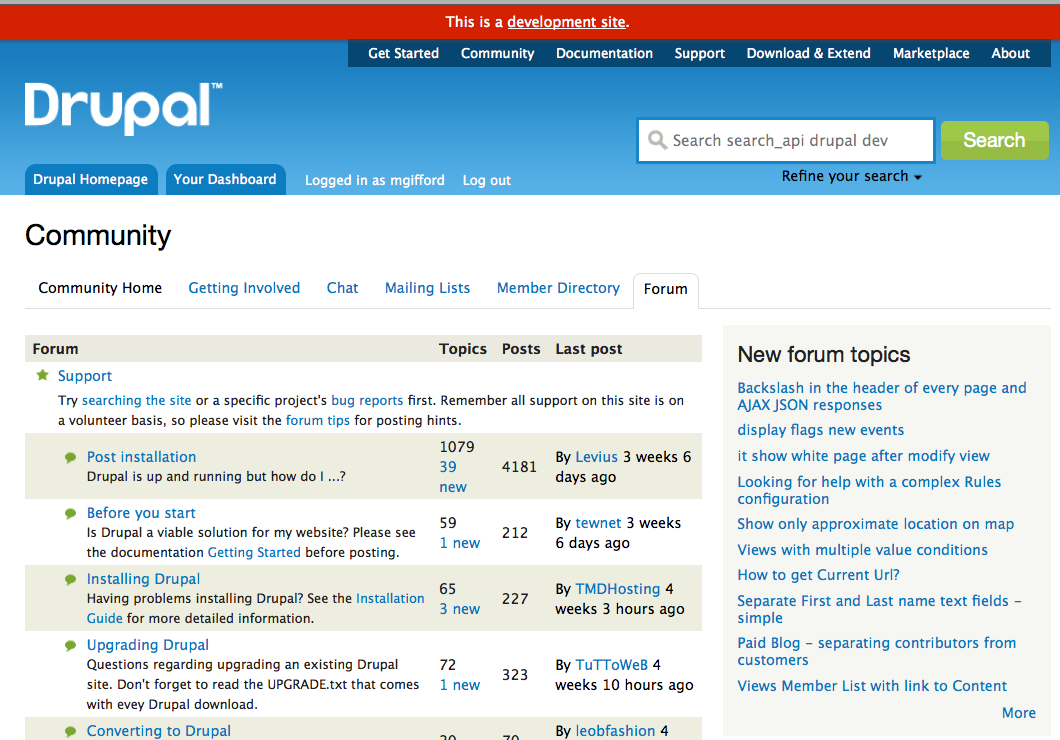Click More link under New forum topics
1060x740 pixels.
[x=1019, y=713]
